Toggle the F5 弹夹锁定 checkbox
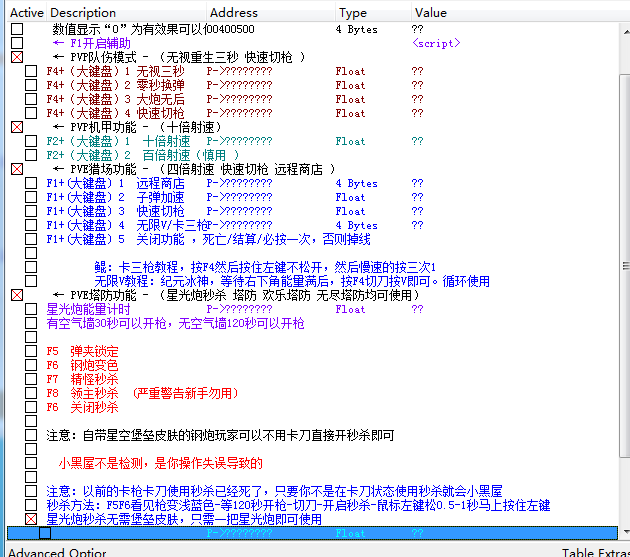The height and width of the screenshot is (557, 630). (x=31, y=352)
